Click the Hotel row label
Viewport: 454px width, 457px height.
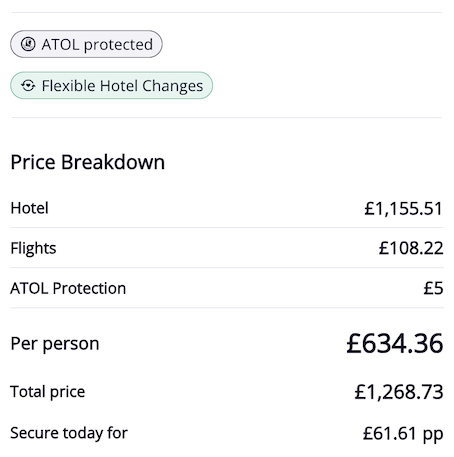point(30,208)
